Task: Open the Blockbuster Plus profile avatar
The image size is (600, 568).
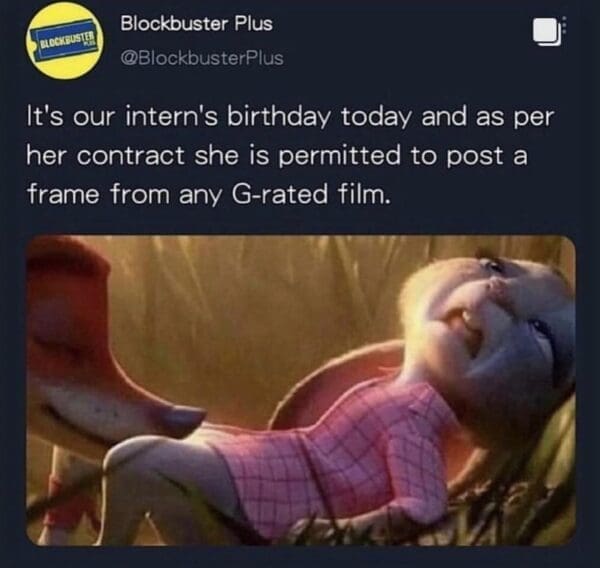Action: 64,42
